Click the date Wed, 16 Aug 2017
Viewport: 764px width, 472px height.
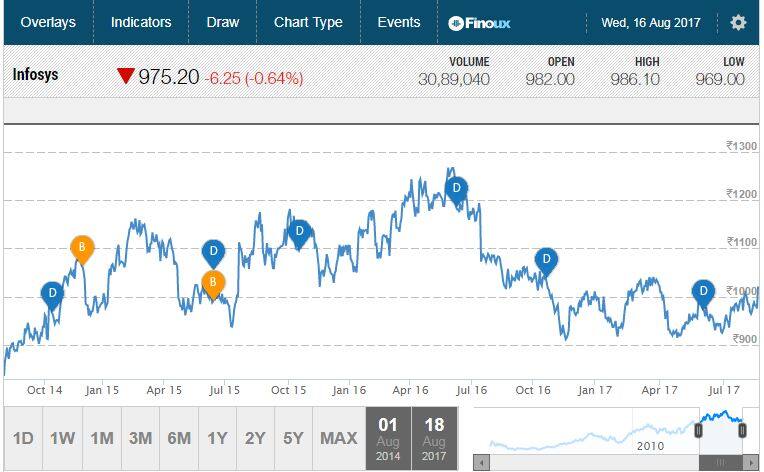coord(650,22)
